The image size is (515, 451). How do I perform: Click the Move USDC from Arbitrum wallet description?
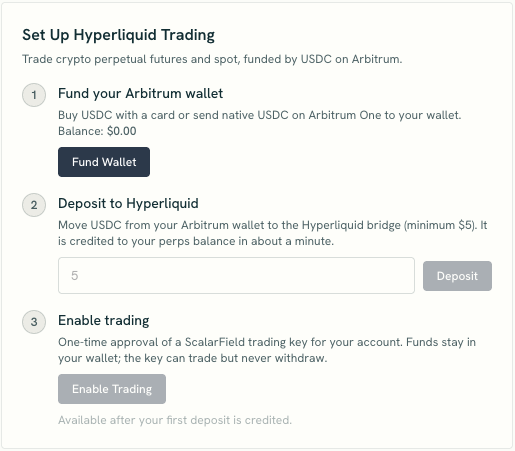pos(272,233)
